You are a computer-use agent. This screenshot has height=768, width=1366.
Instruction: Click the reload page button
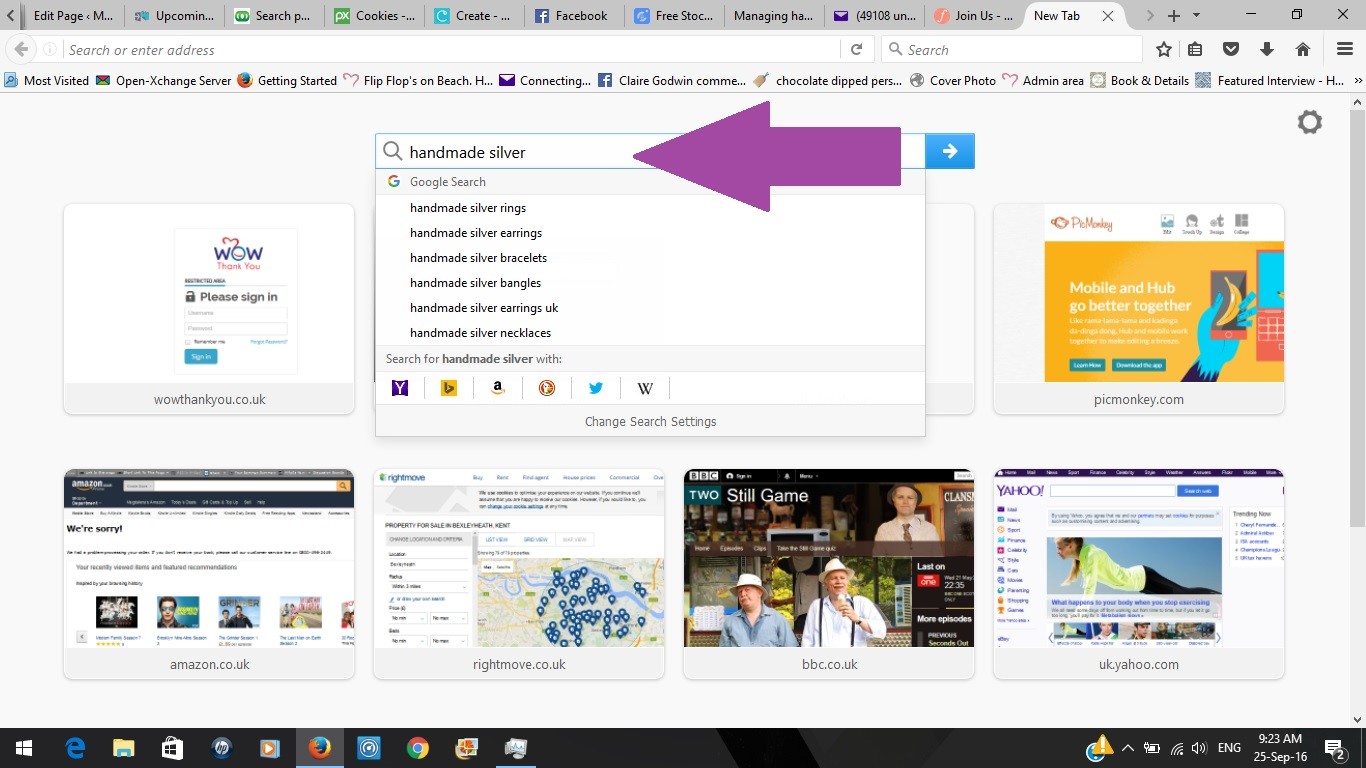856,49
